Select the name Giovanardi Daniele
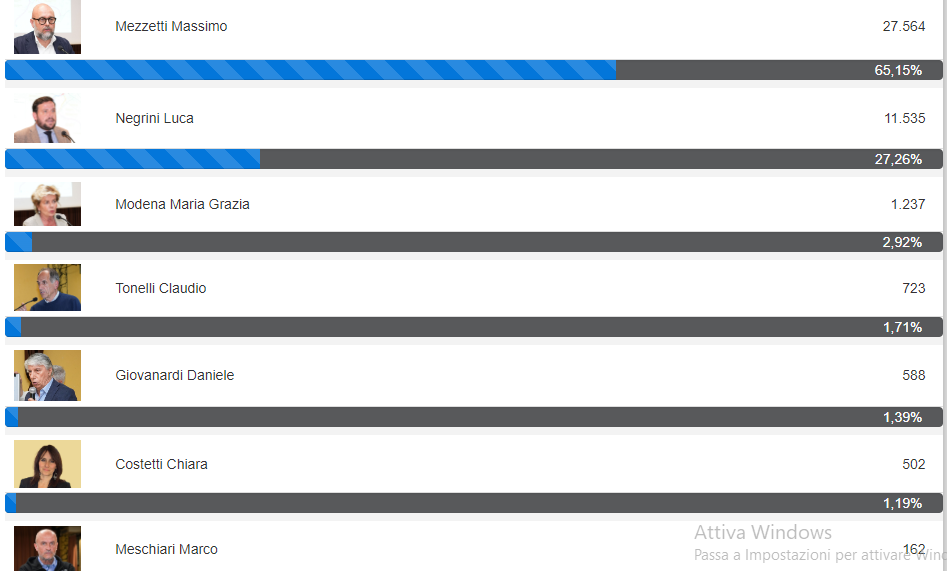 [x=175, y=375]
